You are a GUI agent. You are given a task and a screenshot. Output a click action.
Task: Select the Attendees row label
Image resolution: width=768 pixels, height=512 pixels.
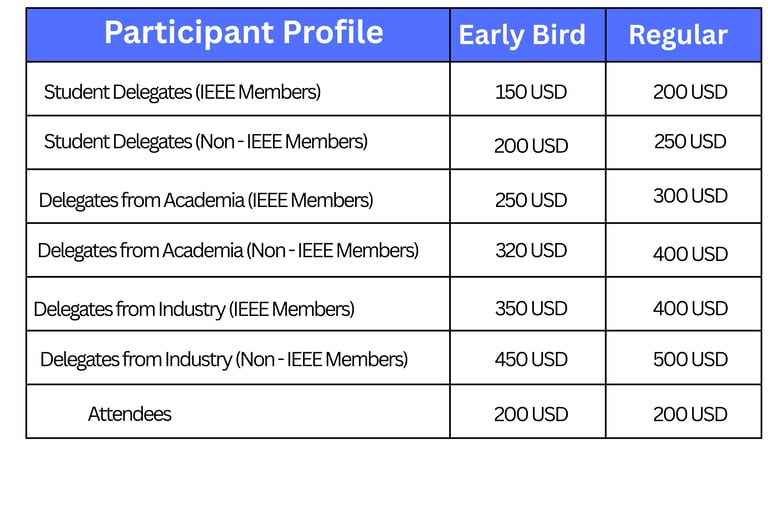pos(130,414)
